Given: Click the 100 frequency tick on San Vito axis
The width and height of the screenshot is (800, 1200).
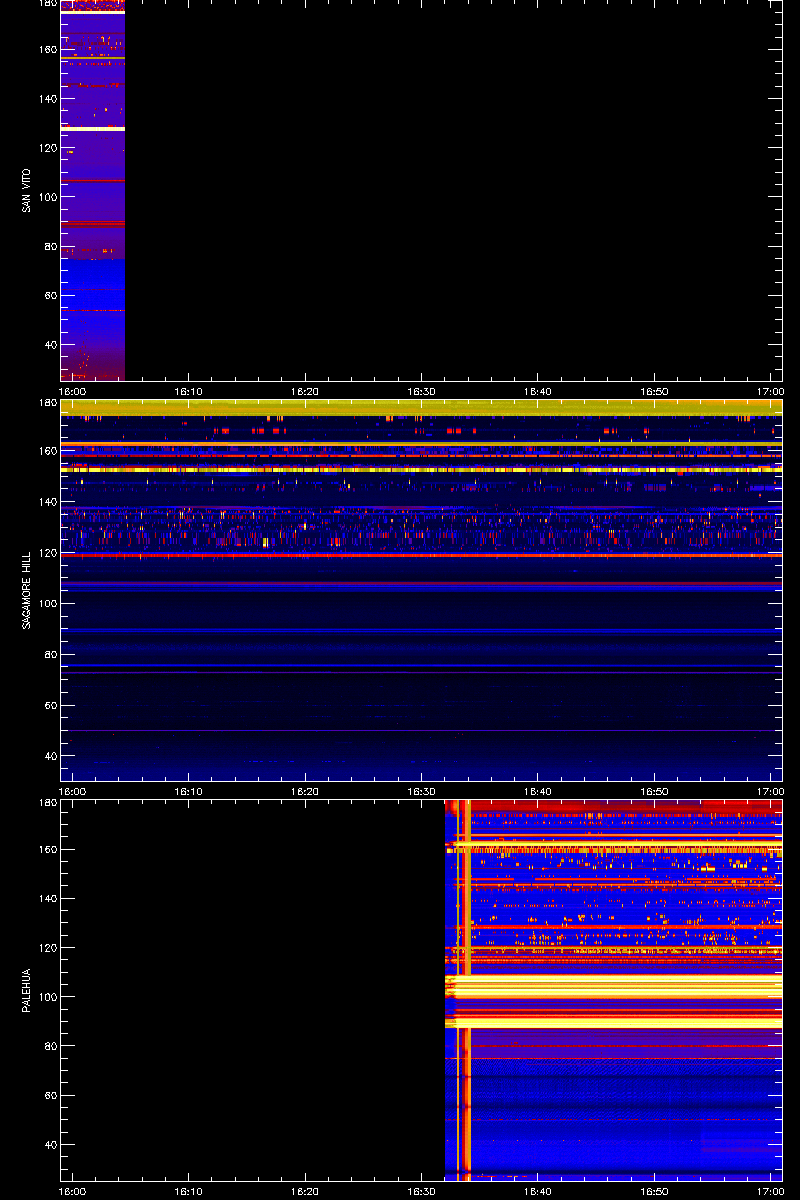Looking at the screenshot, I should (x=47, y=196).
